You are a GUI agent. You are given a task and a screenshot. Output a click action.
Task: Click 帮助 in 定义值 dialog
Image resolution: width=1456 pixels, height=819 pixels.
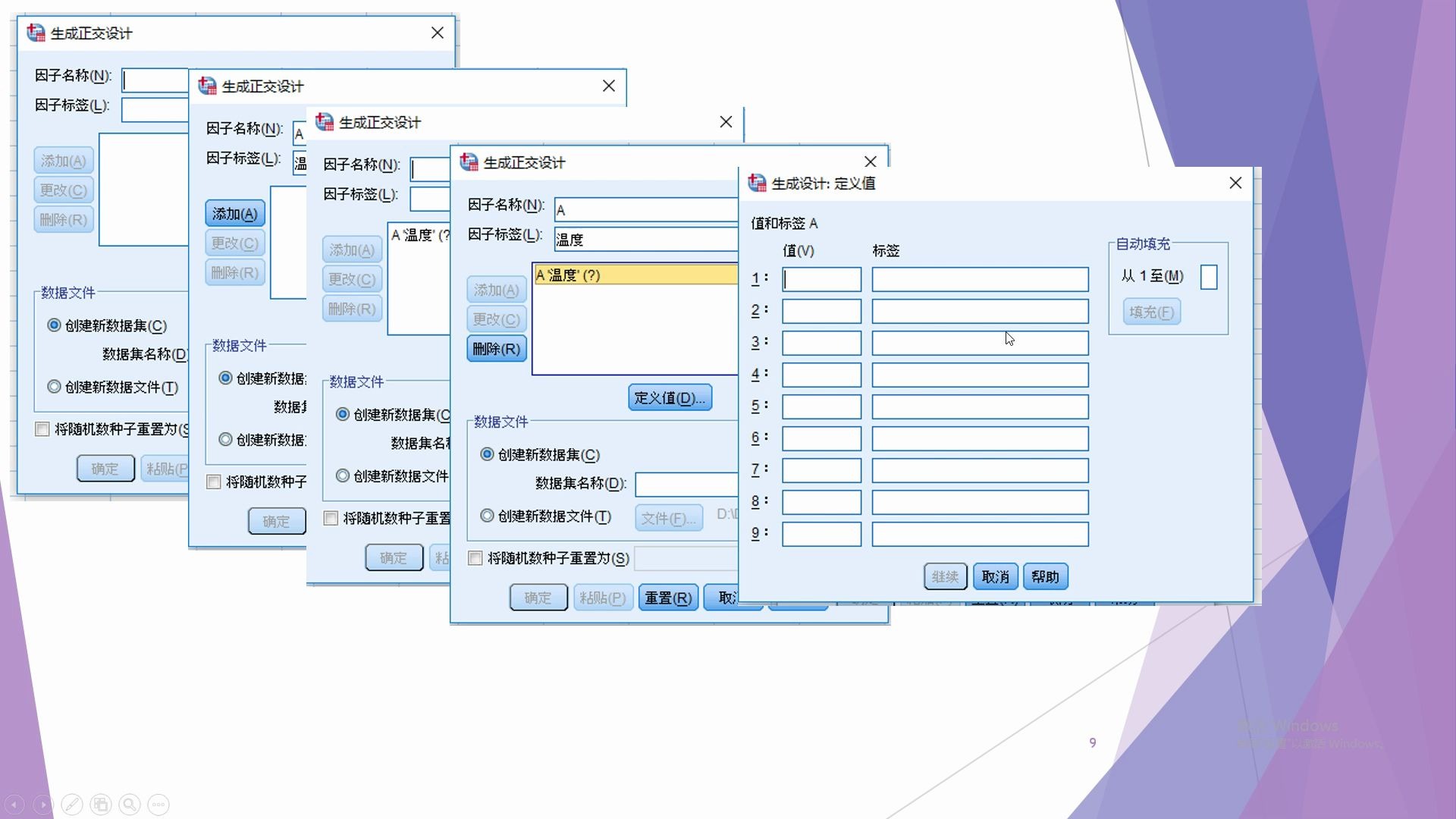[x=1046, y=577]
